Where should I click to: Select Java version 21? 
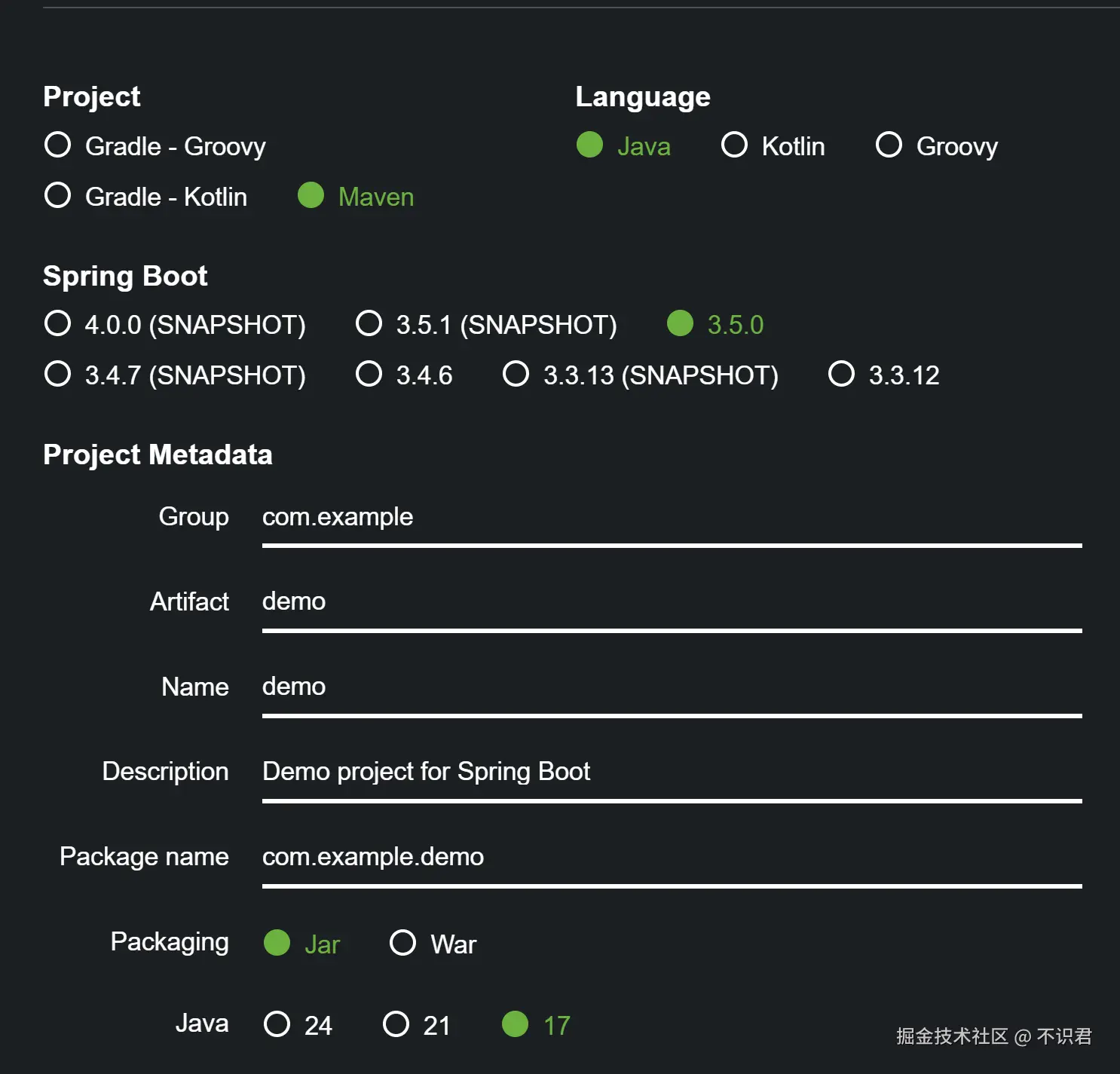tap(396, 1024)
